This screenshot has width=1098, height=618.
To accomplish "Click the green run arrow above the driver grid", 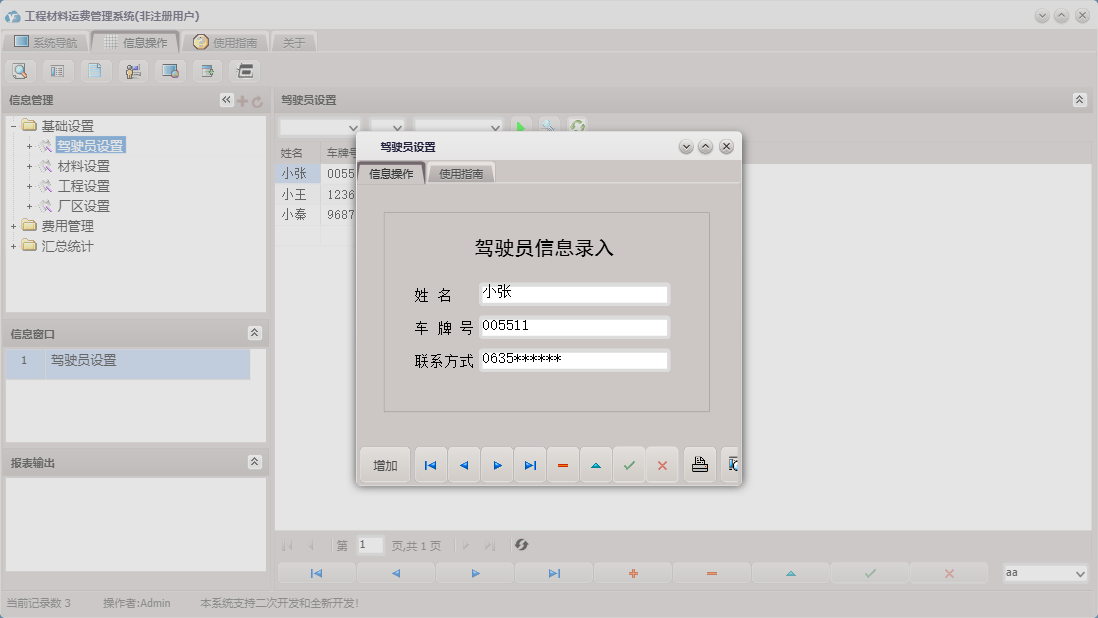I will 520,126.
